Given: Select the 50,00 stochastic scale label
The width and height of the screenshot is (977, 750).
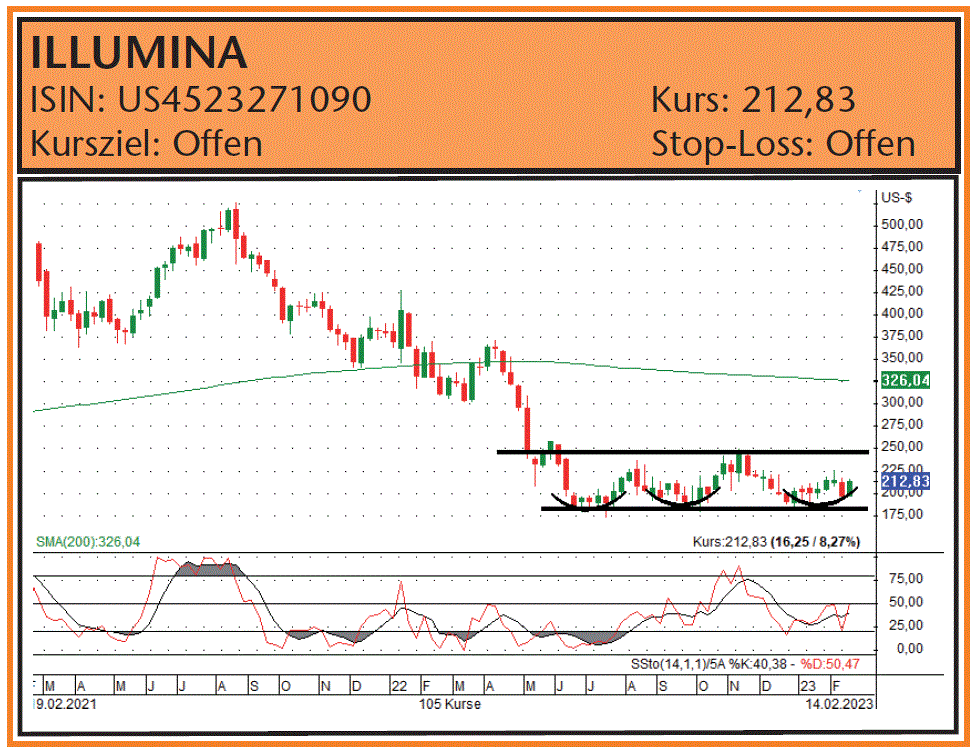Looking at the screenshot, I should pos(906,602).
